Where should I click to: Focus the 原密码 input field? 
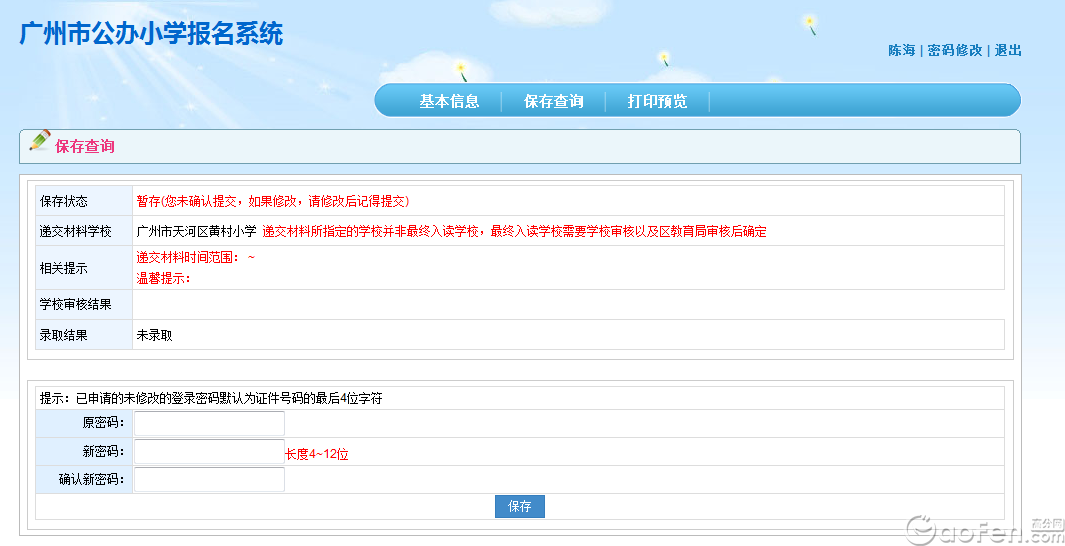click(209, 424)
